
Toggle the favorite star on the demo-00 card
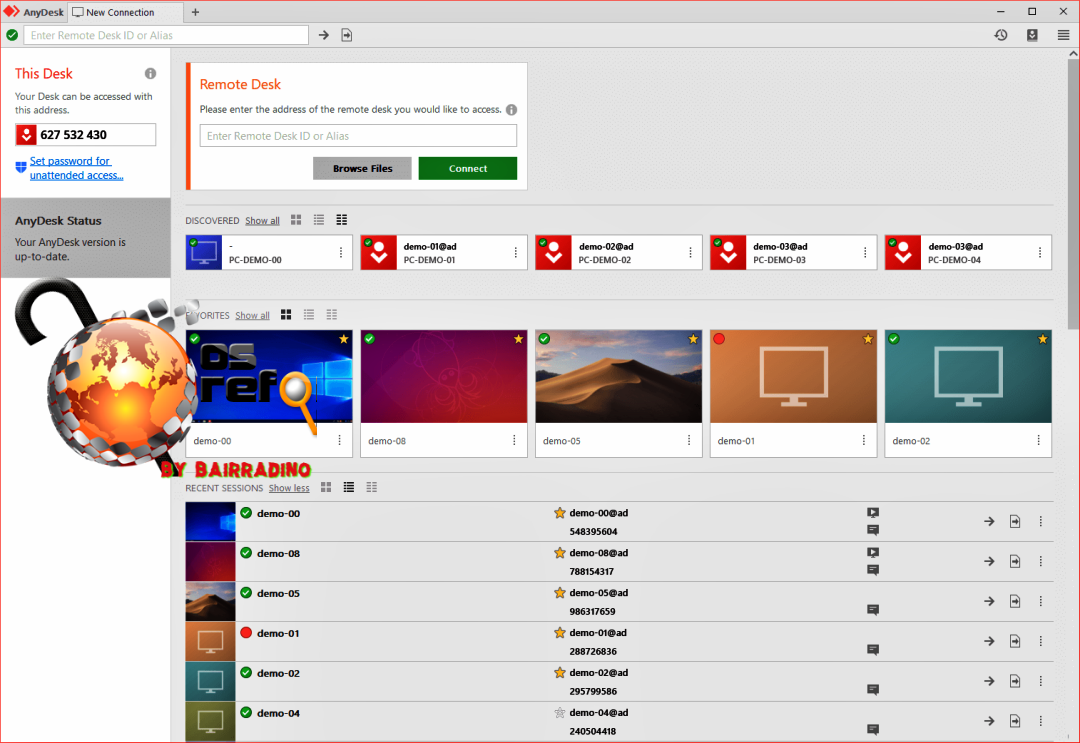pyautogui.click(x=344, y=339)
